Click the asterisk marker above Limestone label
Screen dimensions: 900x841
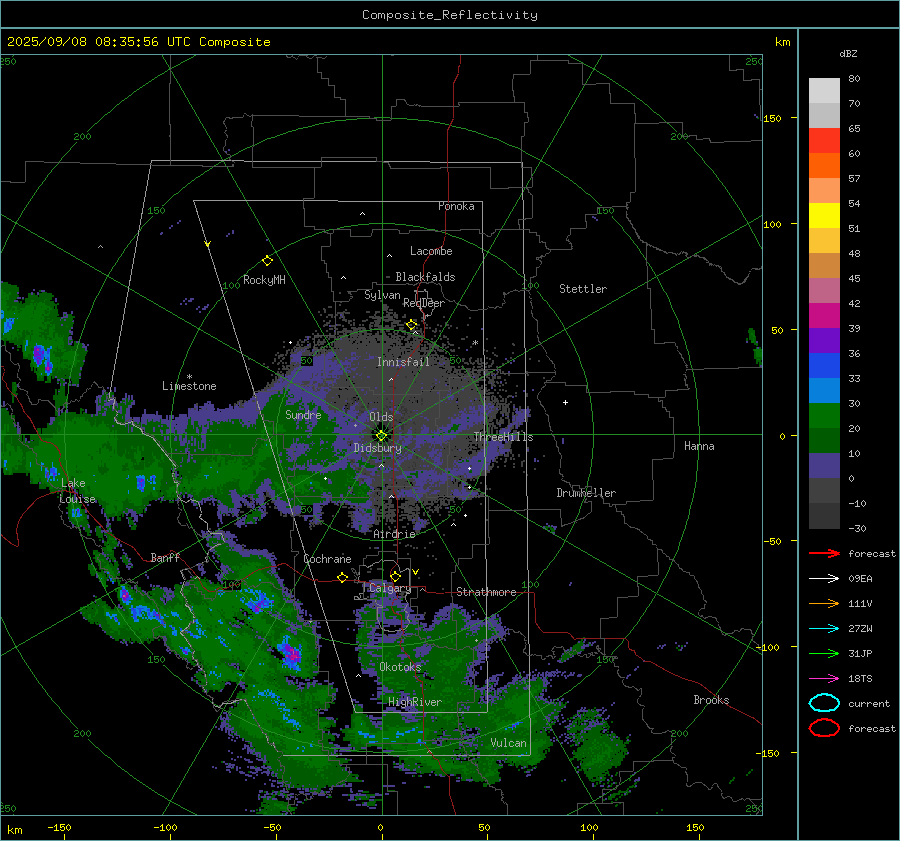[x=189, y=377]
